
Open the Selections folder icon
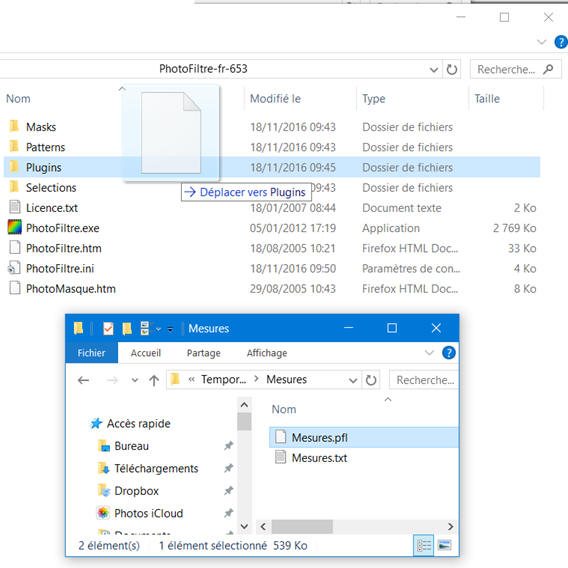tap(14, 187)
